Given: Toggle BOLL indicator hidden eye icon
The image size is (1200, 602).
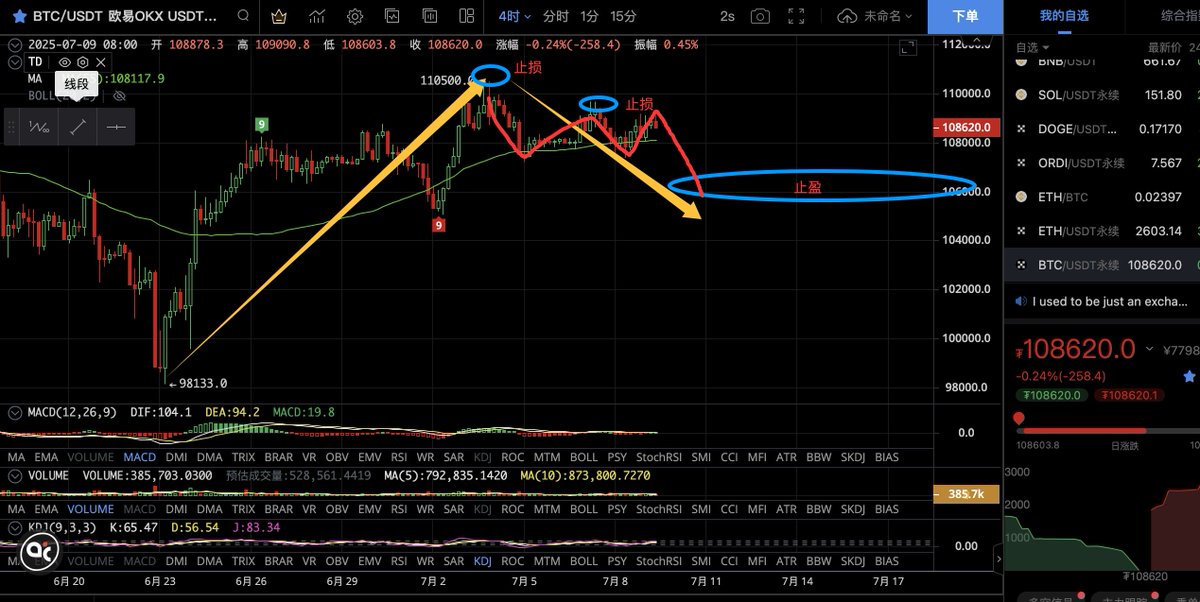Looking at the screenshot, I should click(119, 96).
